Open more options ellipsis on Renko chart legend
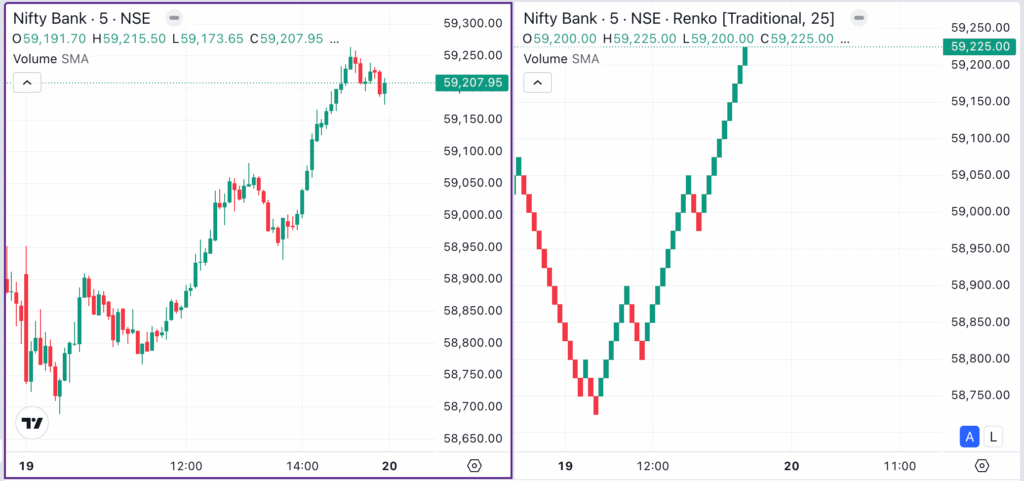Image resolution: width=1024 pixels, height=481 pixels. 843,38
